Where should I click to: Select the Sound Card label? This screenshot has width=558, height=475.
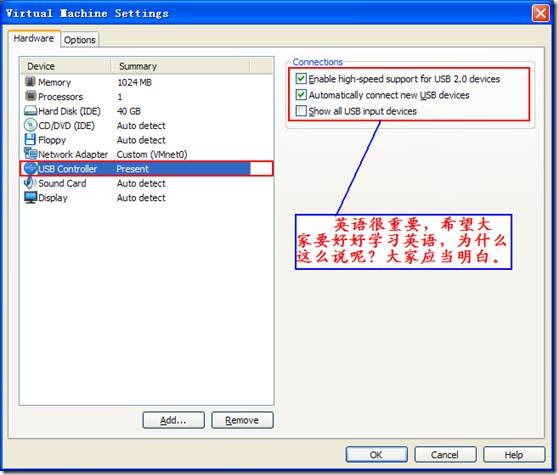(62, 183)
